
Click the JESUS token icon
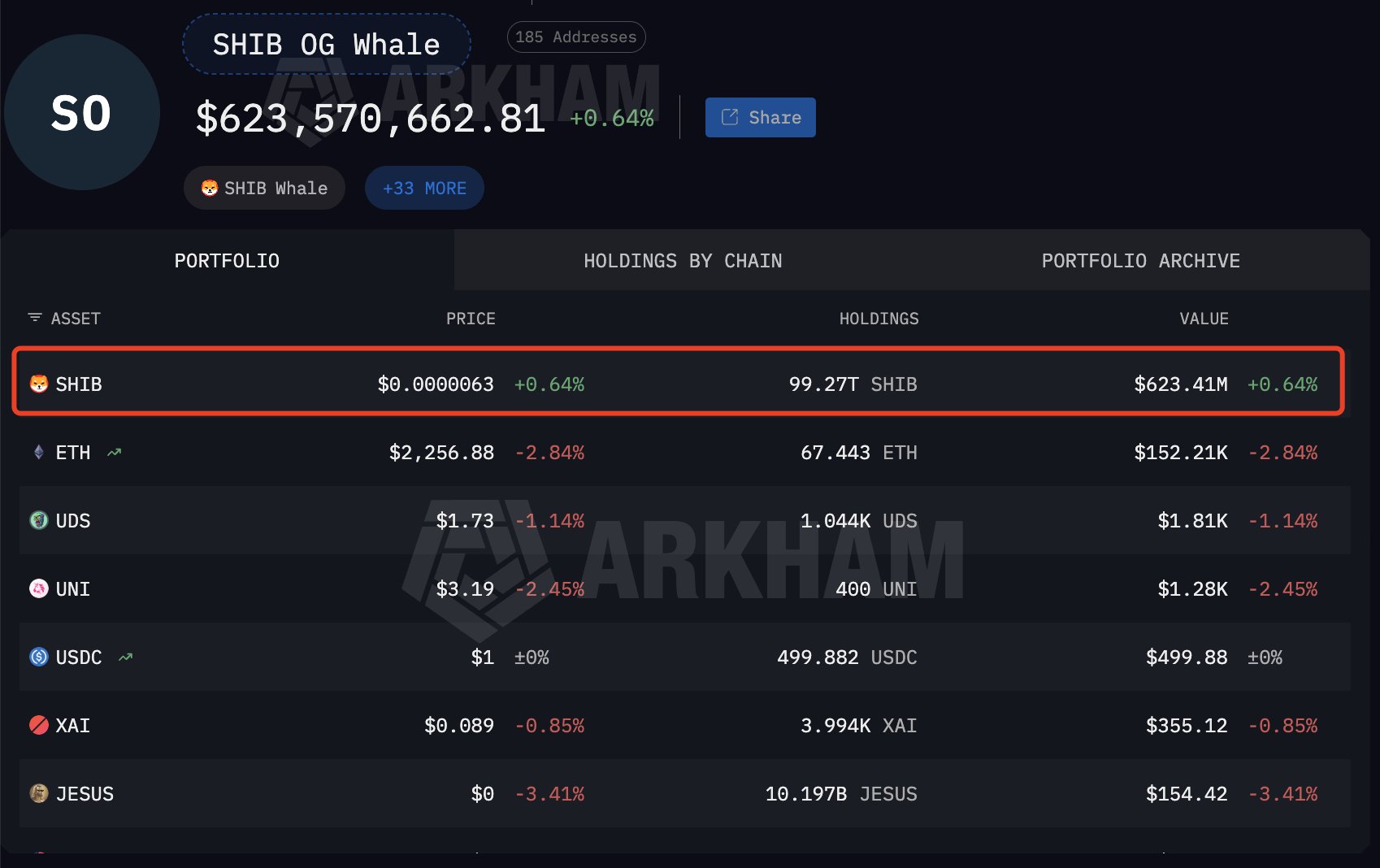click(x=38, y=793)
